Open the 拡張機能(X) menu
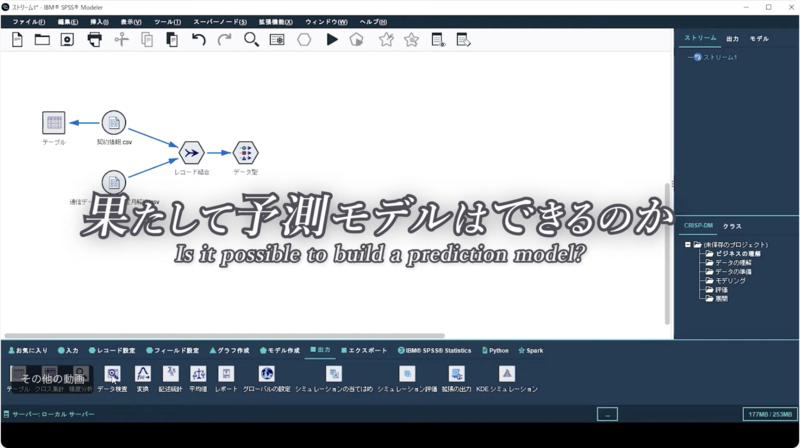This screenshot has height=448, width=800. (276, 22)
